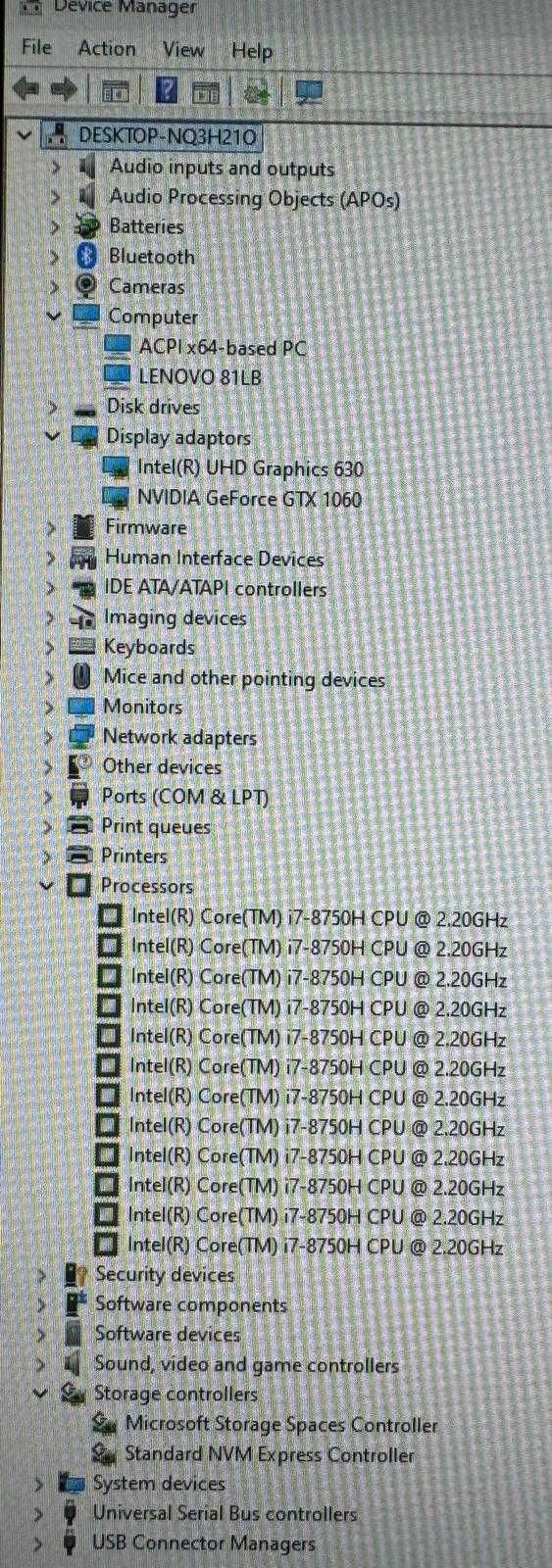Screen dimensions: 552x1568
Task: Click the Back arrow toolbar icon
Action: tap(25, 91)
